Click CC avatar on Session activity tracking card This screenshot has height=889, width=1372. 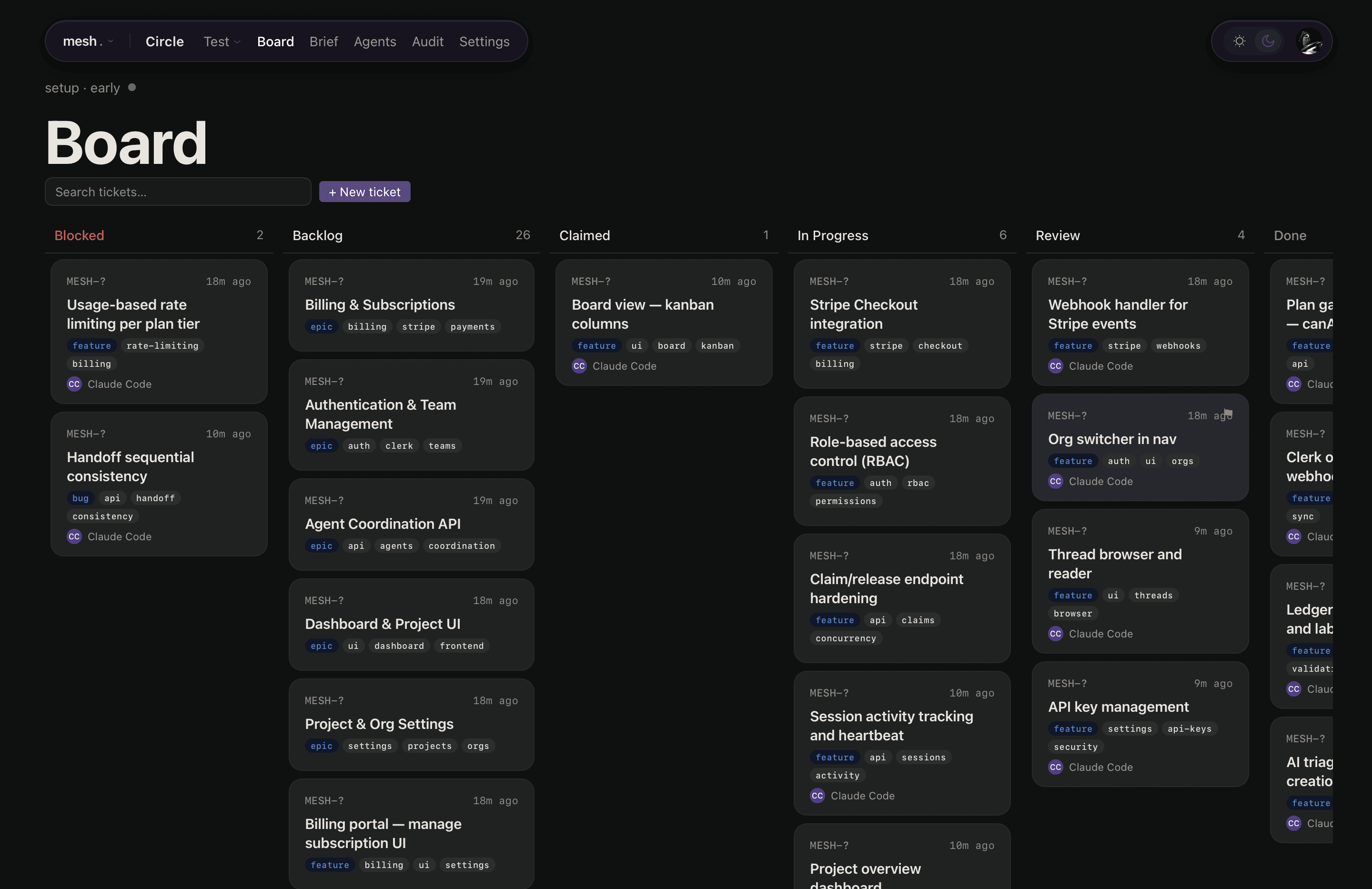[817, 796]
